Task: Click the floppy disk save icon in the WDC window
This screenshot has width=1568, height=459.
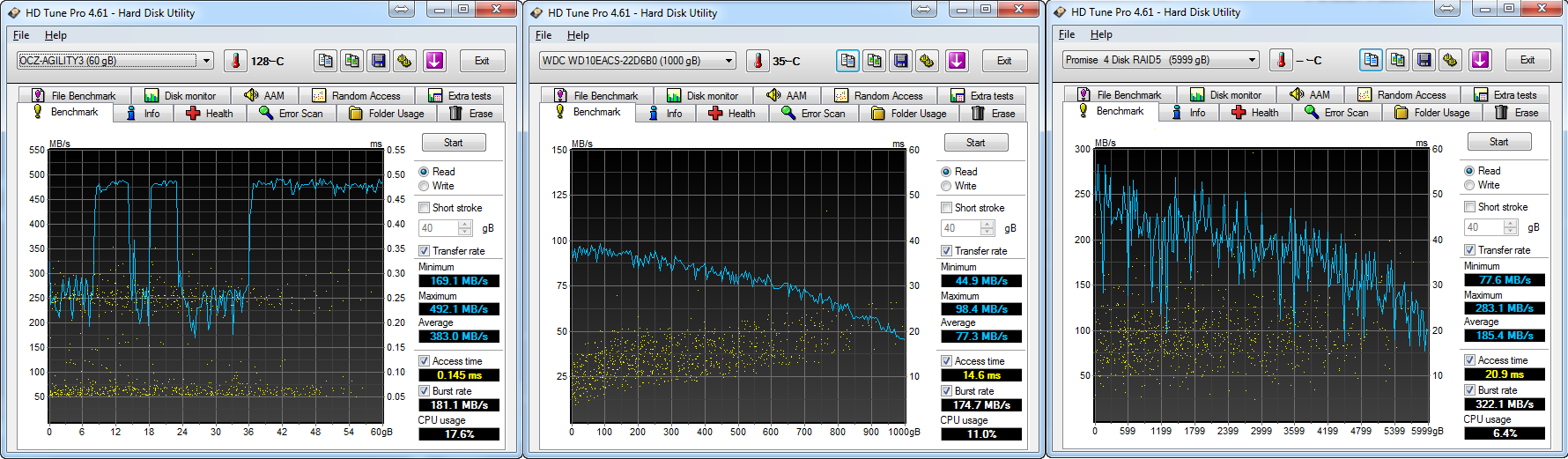Action: click(x=900, y=61)
